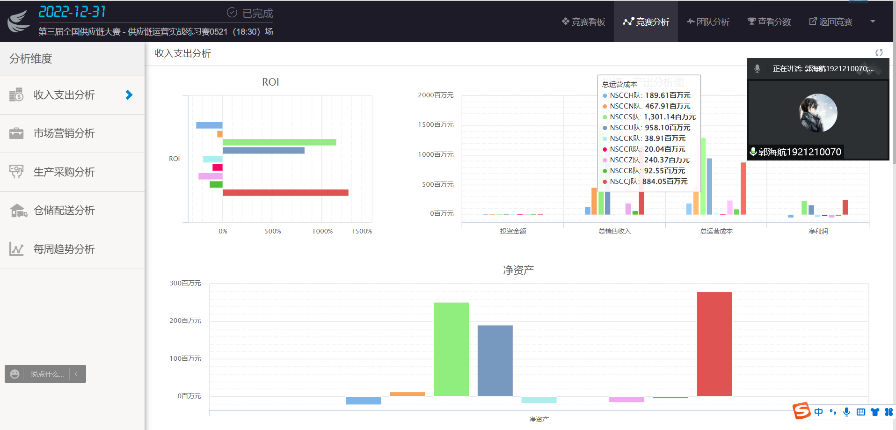Click the Sogou input method S icon
Screen dimensions: 896x430
(x=802, y=411)
